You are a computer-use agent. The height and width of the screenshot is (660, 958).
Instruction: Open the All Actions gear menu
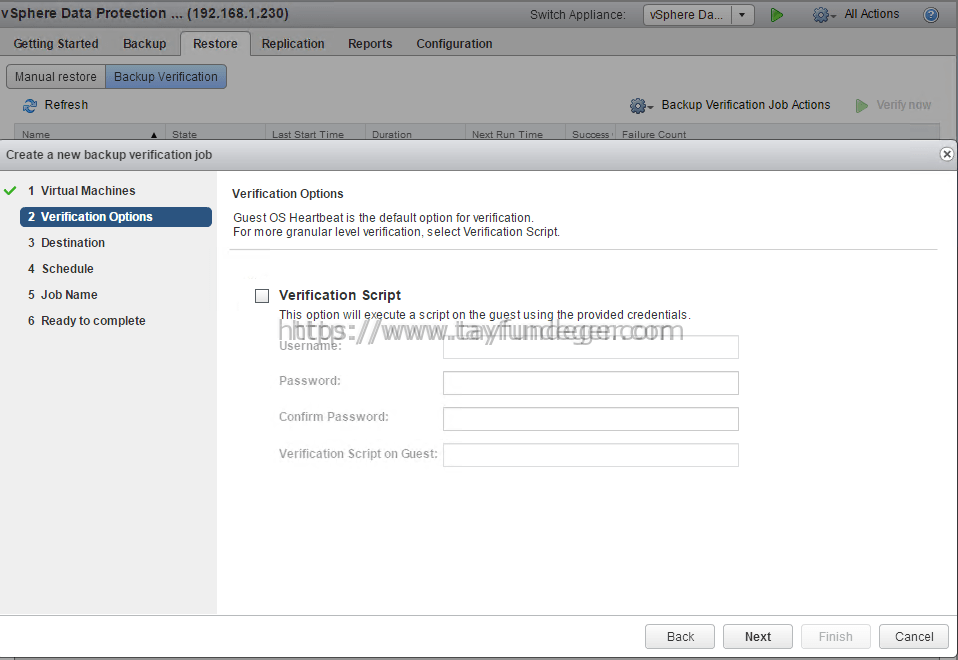824,15
